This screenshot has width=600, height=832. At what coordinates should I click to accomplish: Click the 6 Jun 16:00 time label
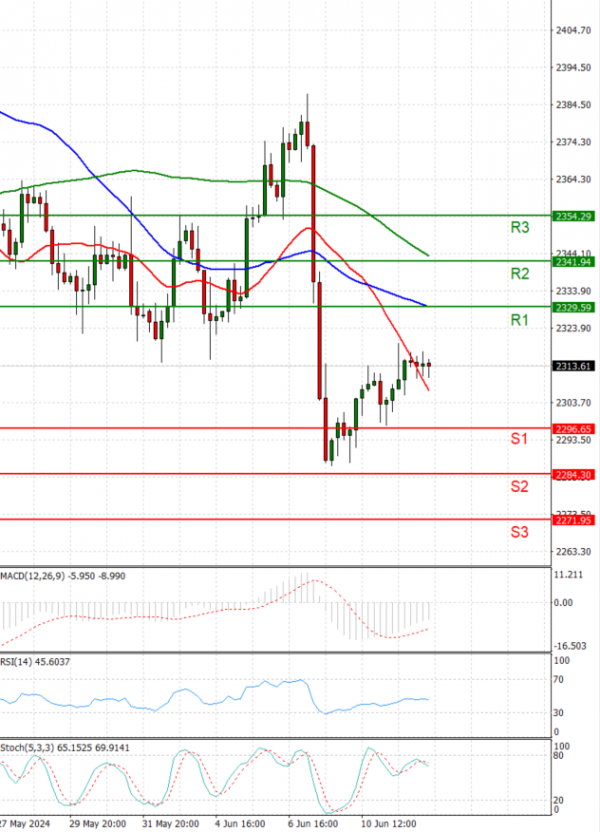pos(312,824)
